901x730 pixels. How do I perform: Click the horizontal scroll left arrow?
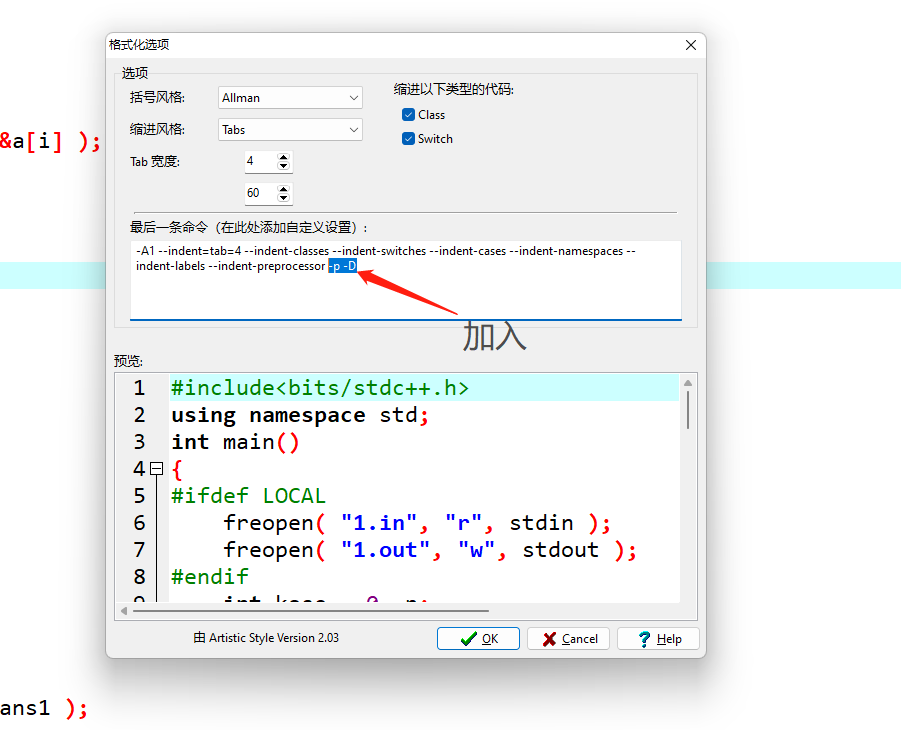pos(124,611)
